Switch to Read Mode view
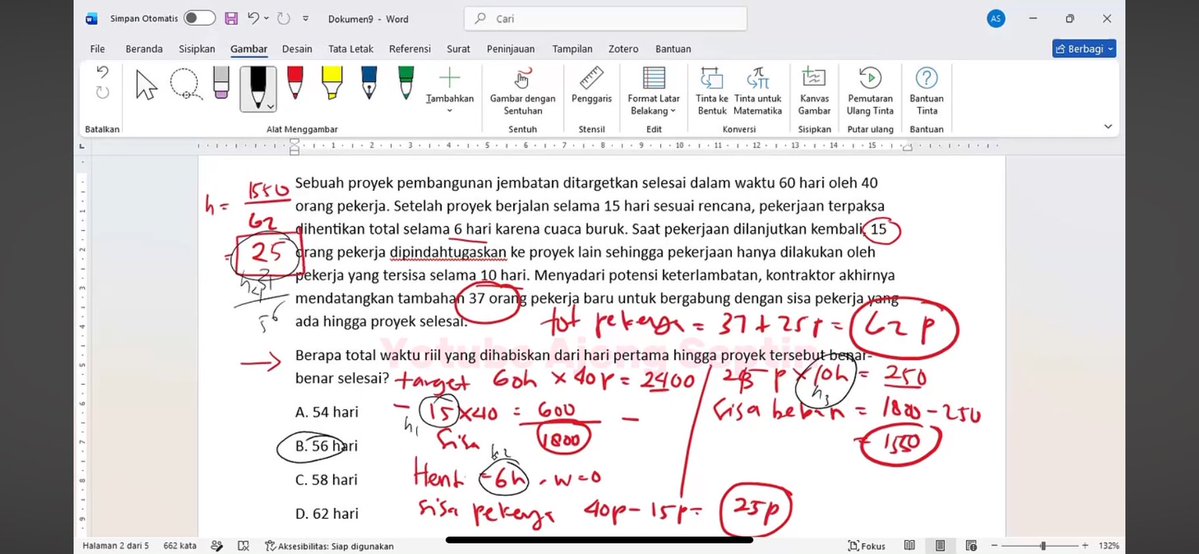The width and height of the screenshot is (1199, 554). [909, 546]
